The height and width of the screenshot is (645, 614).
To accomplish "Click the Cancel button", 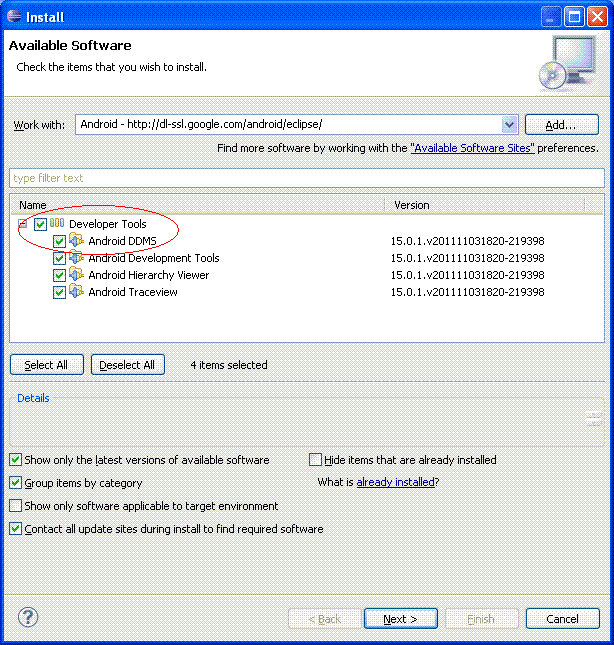I will [563, 618].
